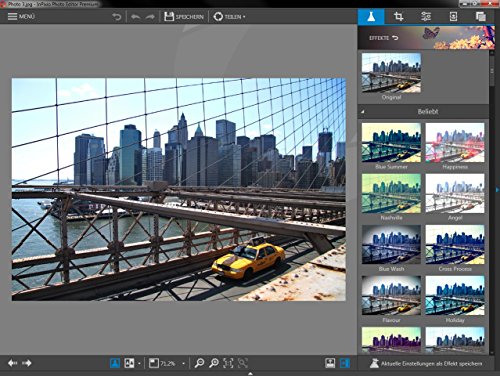This screenshot has height=376, width=500.
Task: Go to previous photo arrow
Action: [x=13, y=363]
